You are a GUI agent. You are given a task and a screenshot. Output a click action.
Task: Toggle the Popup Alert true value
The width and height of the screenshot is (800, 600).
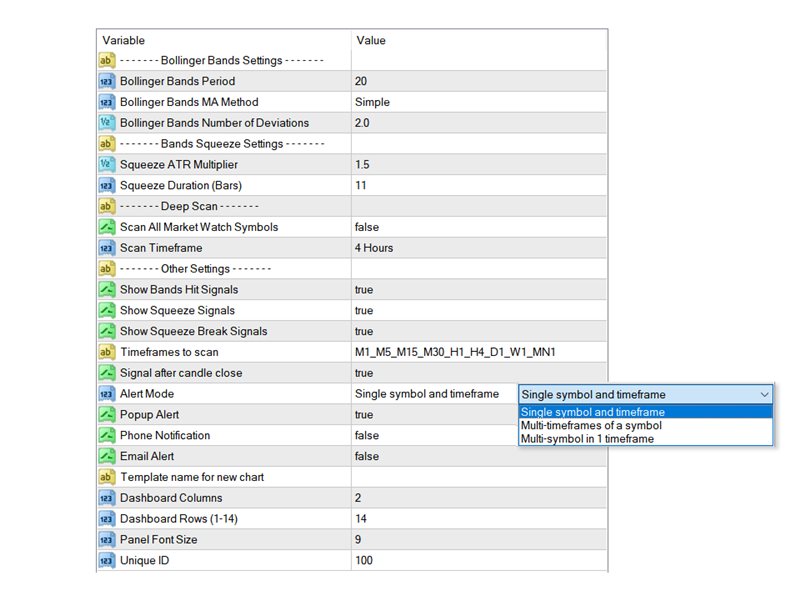pos(364,414)
